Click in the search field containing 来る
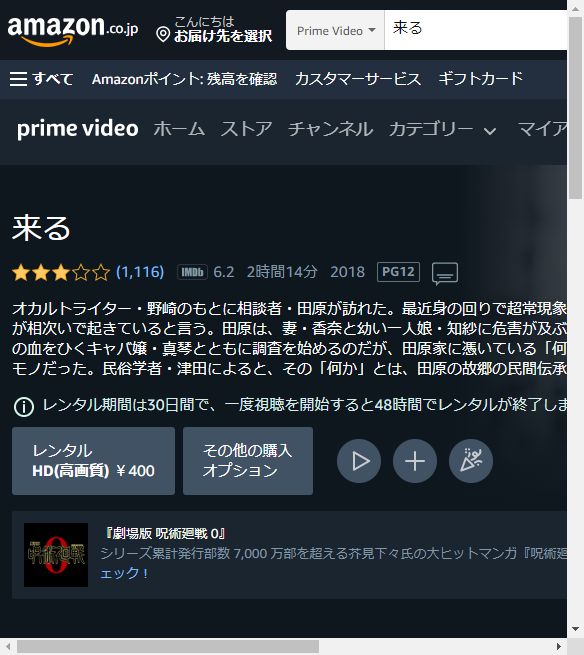Screen dimensions: 584x655 click(475, 30)
